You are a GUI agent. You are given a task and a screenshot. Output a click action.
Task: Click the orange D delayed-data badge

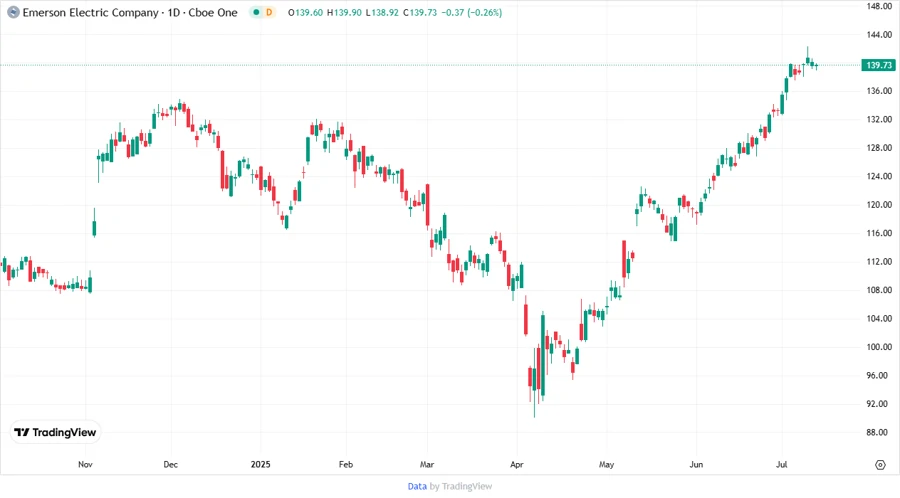coord(269,12)
